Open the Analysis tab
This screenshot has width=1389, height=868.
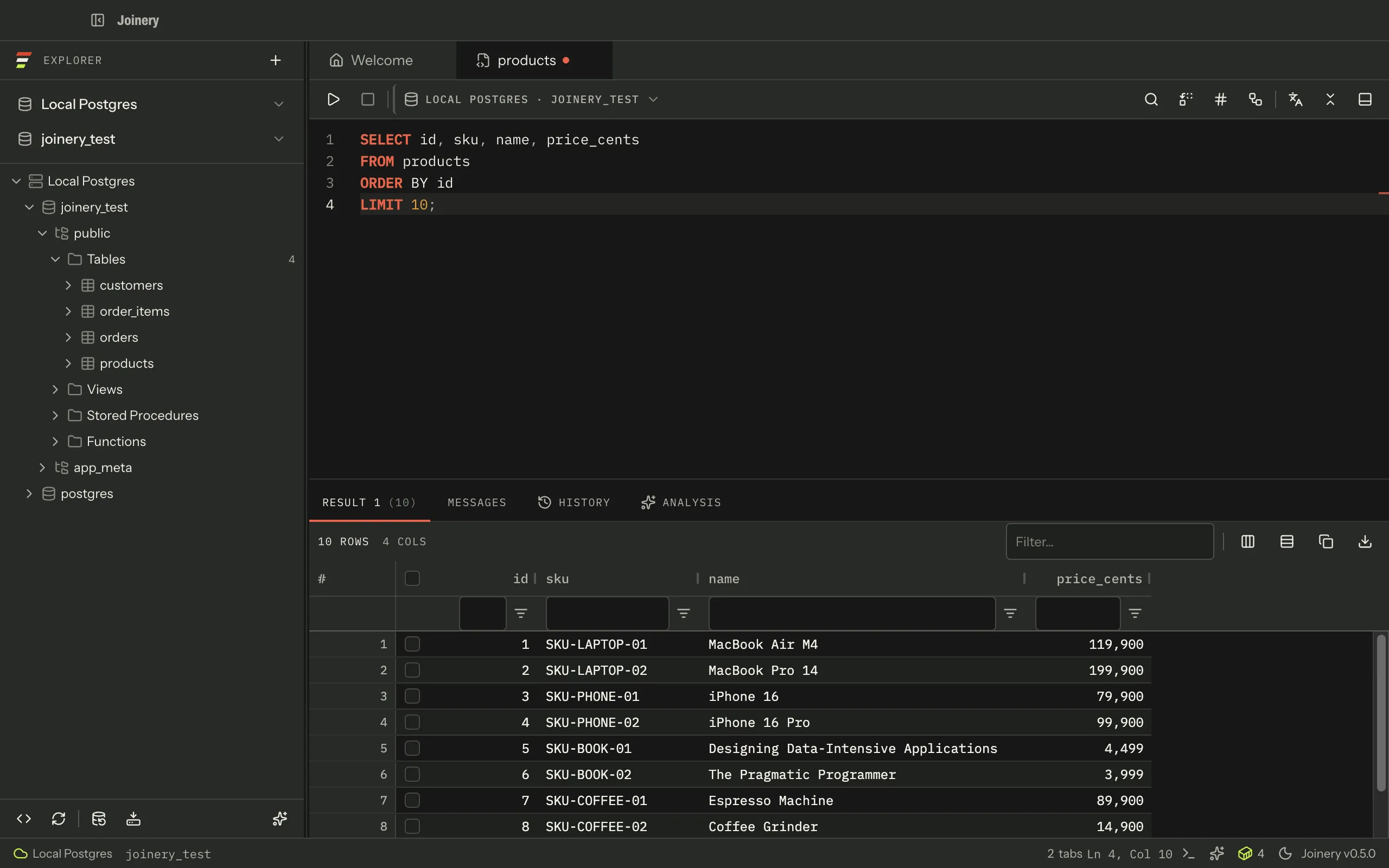point(681,502)
